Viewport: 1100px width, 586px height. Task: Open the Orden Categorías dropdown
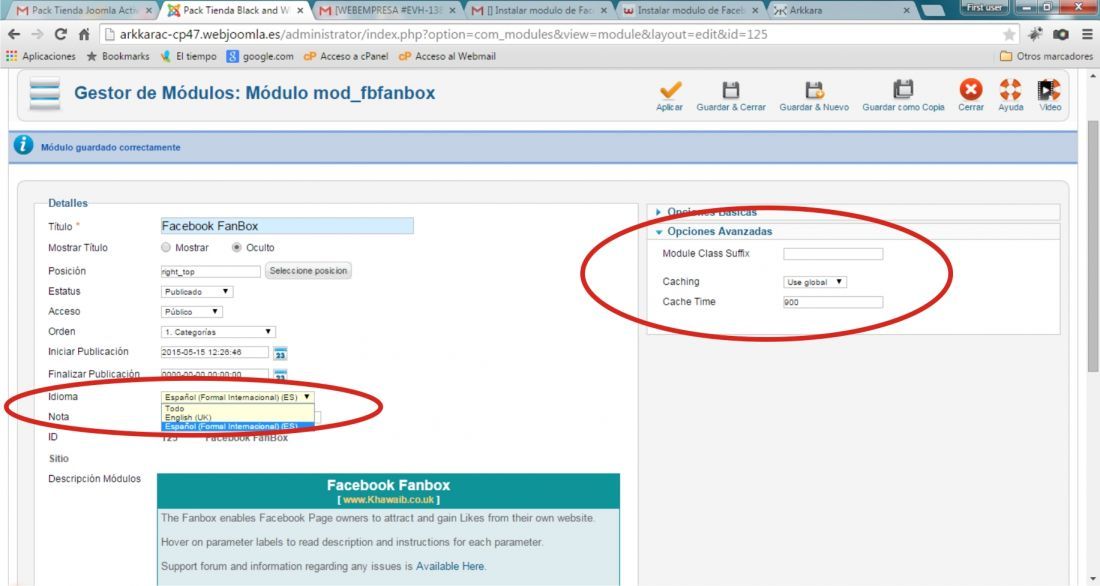(x=218, y=332)
